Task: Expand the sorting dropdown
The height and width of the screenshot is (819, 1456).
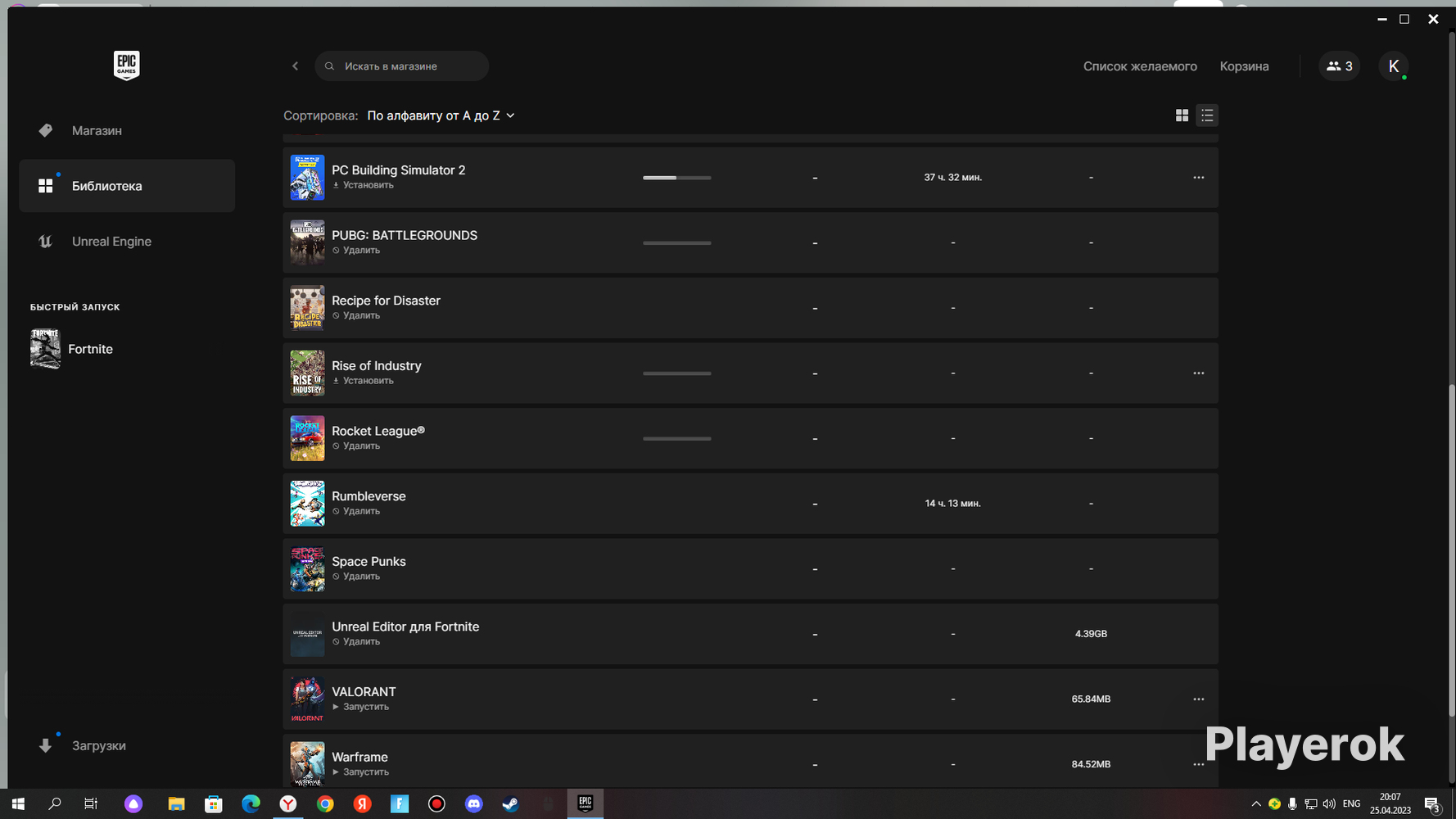Action: coord(441,115)
